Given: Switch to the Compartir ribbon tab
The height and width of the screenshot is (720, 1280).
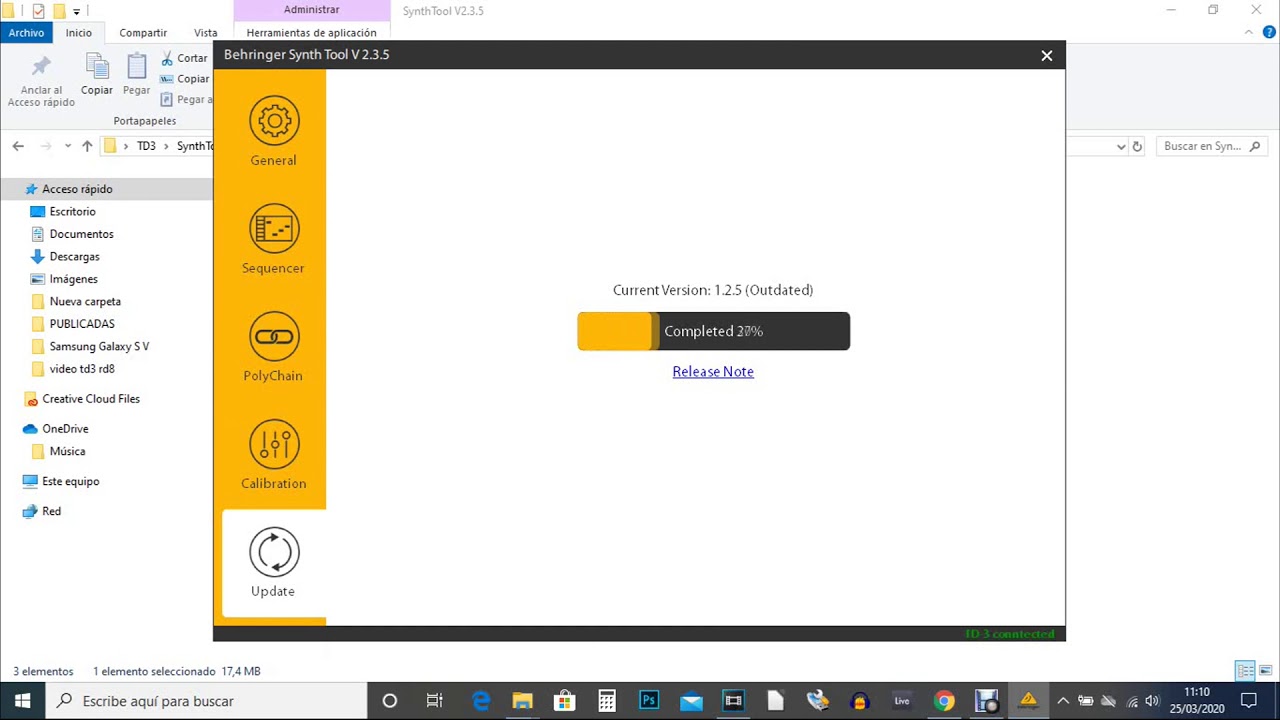Looking at the screenshot, I should [143, 32].
